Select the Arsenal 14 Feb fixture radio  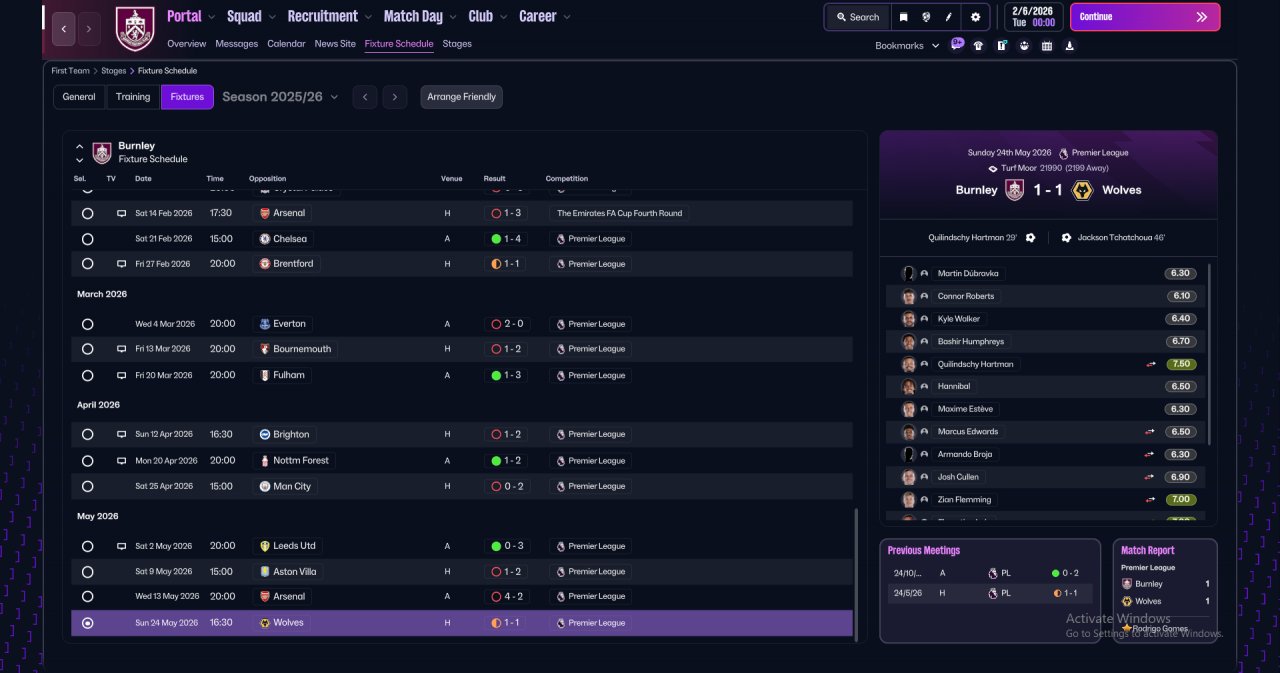(87, 213)
